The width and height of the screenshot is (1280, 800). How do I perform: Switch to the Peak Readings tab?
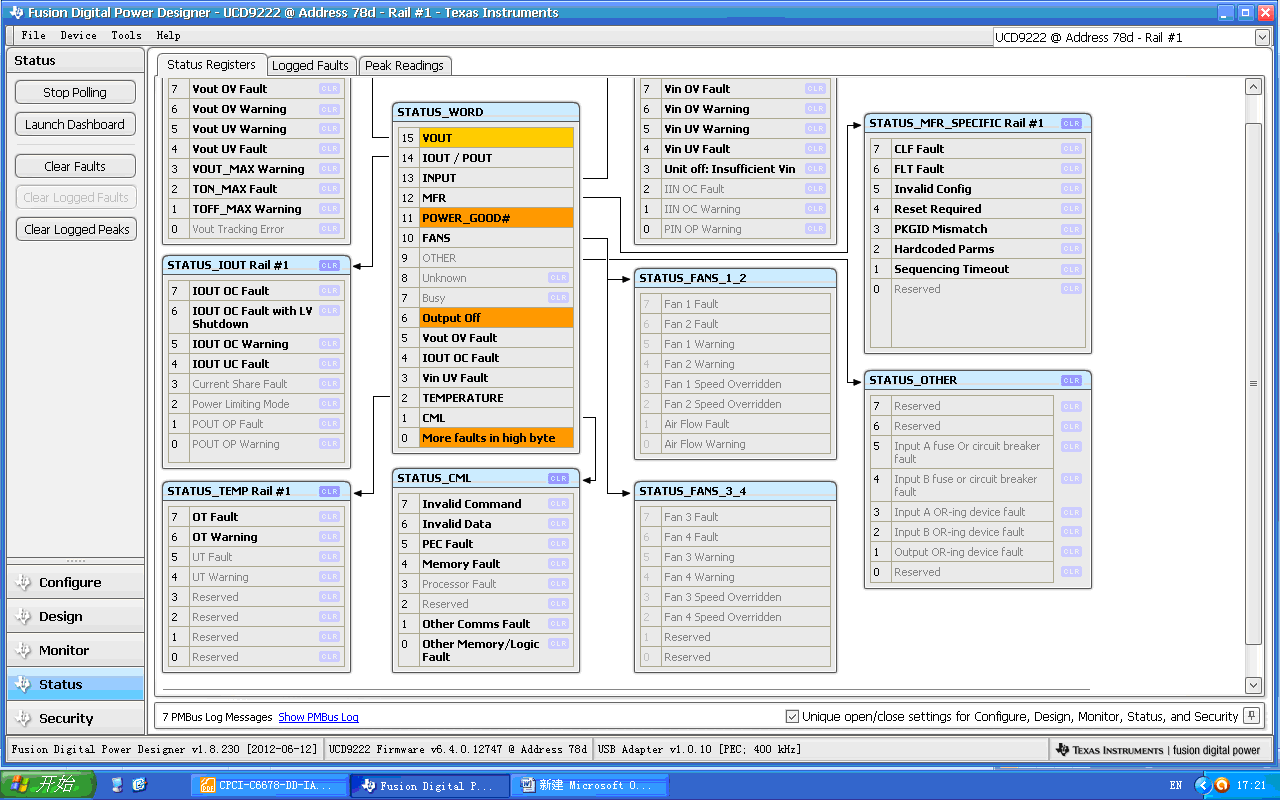tap(404, 65)
